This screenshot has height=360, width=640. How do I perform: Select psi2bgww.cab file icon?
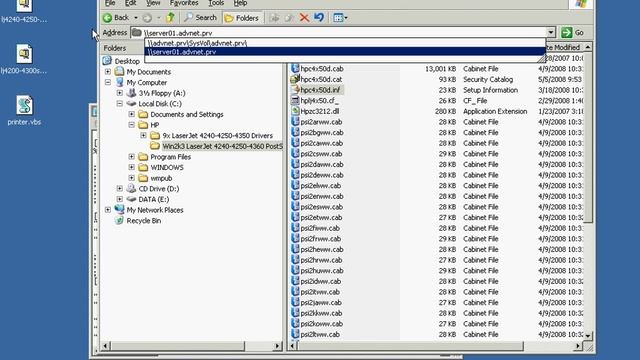(295, 132)
